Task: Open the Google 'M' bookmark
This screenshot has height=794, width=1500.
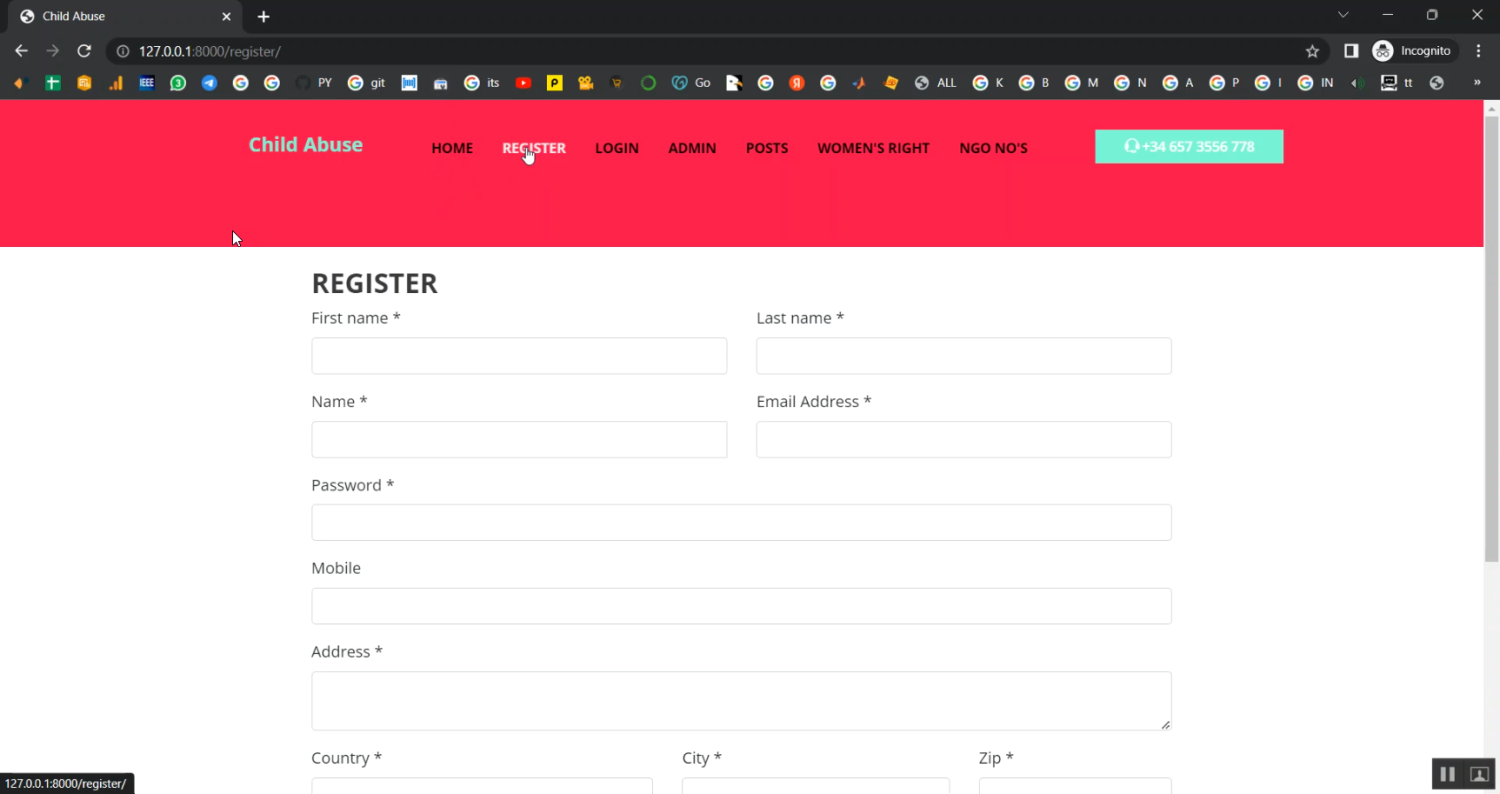Action: point(1081,83)
